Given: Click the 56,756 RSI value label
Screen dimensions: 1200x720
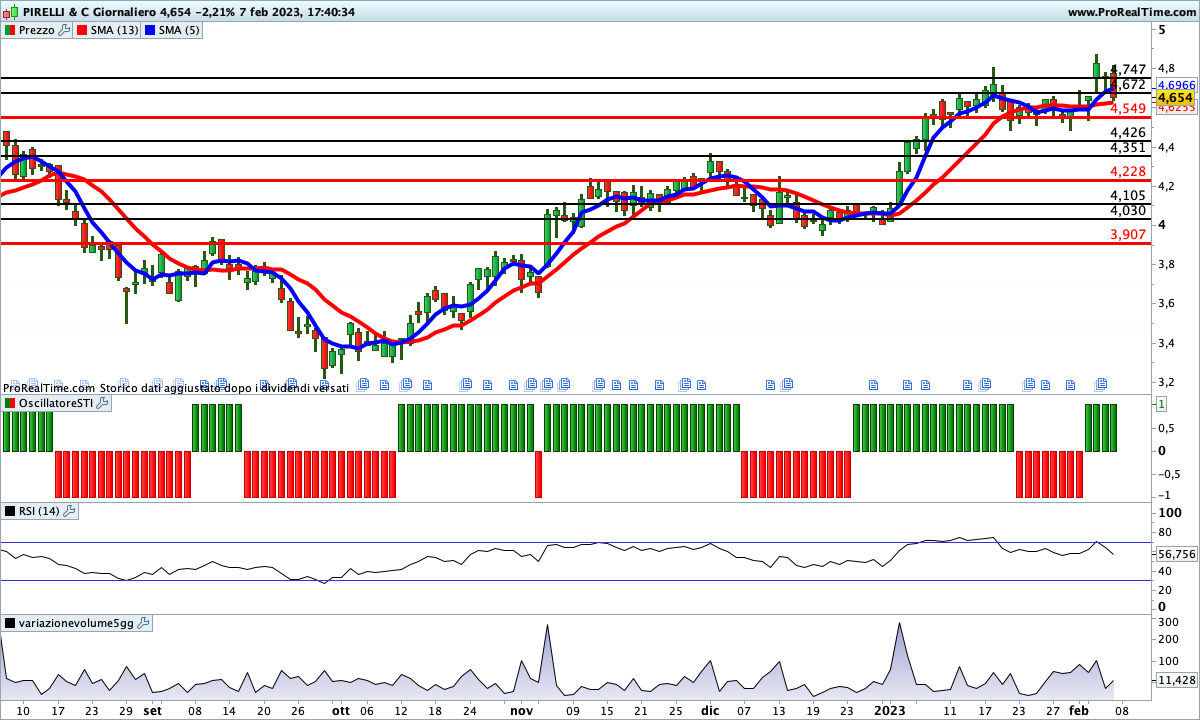Looking at the screenshot, I should [1176, 553].
